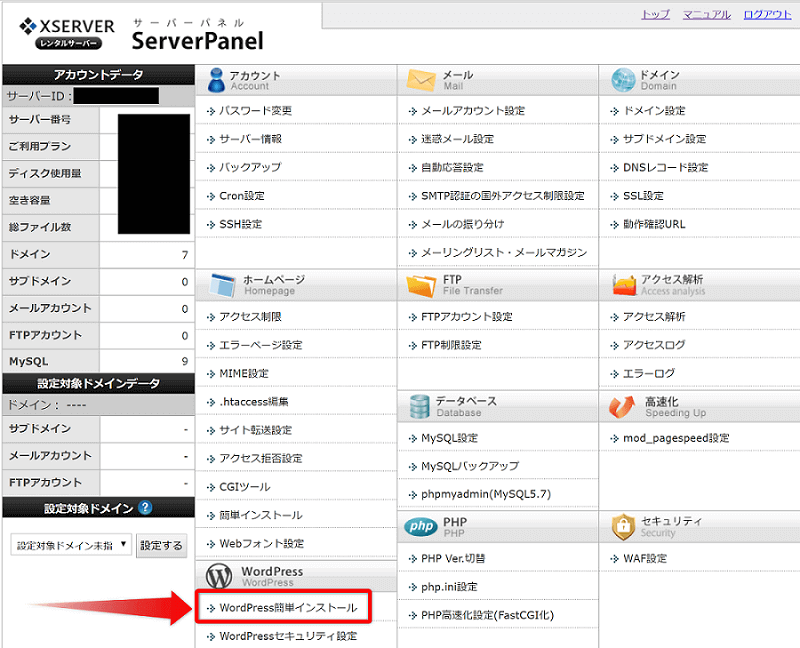The width and height of the screenshot is (800, 648).
Task: Click the FTP folder icon
Action: click(421, 285)
